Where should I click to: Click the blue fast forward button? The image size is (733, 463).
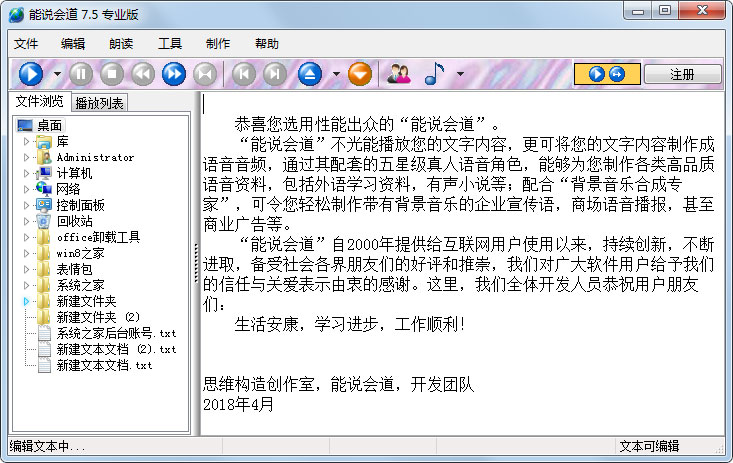click(x=174, y=74)
